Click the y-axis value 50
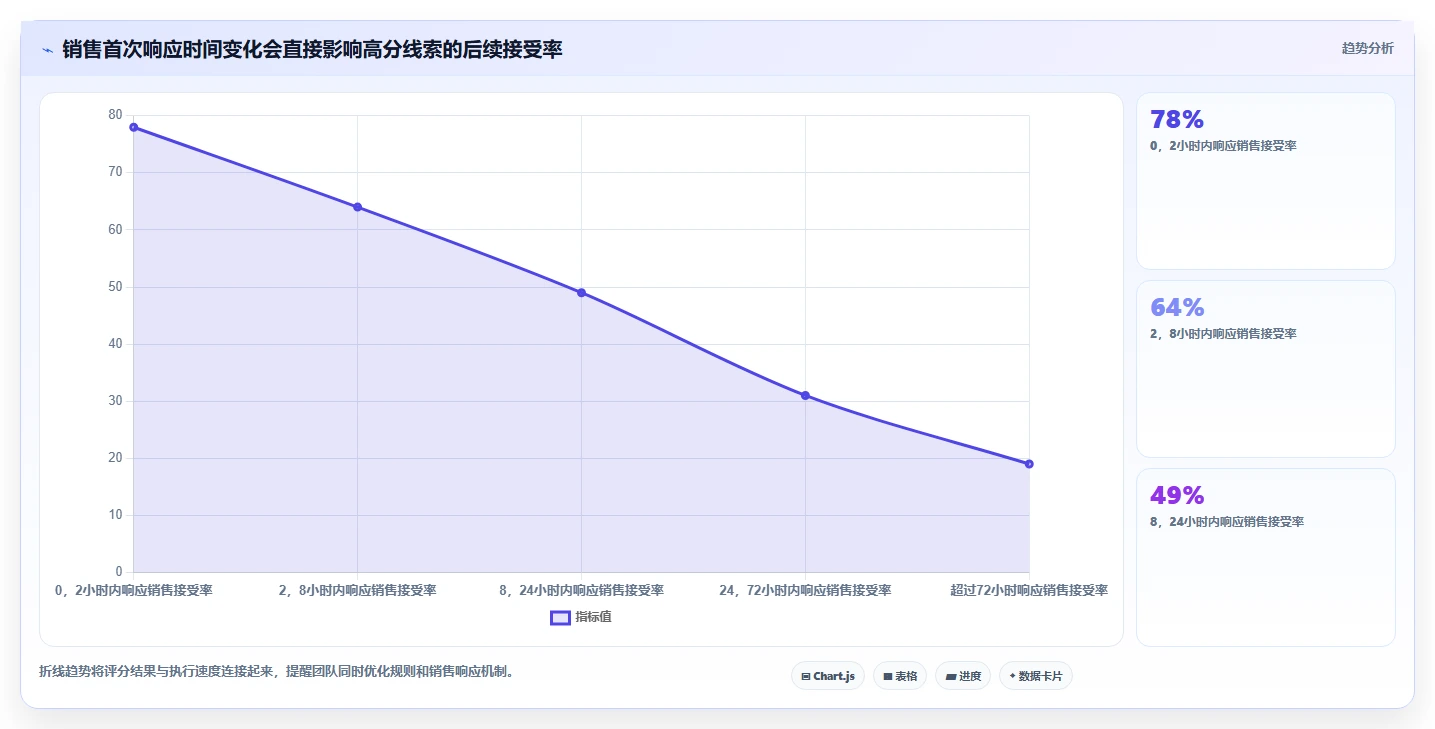1435x729 pixels. (115, 287)
